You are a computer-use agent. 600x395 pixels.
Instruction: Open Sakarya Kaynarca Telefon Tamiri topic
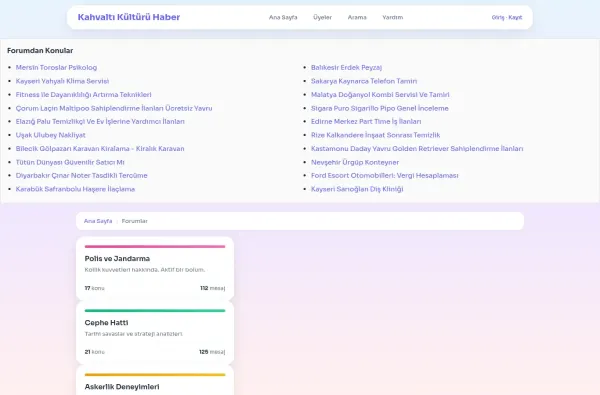(364, 81)
